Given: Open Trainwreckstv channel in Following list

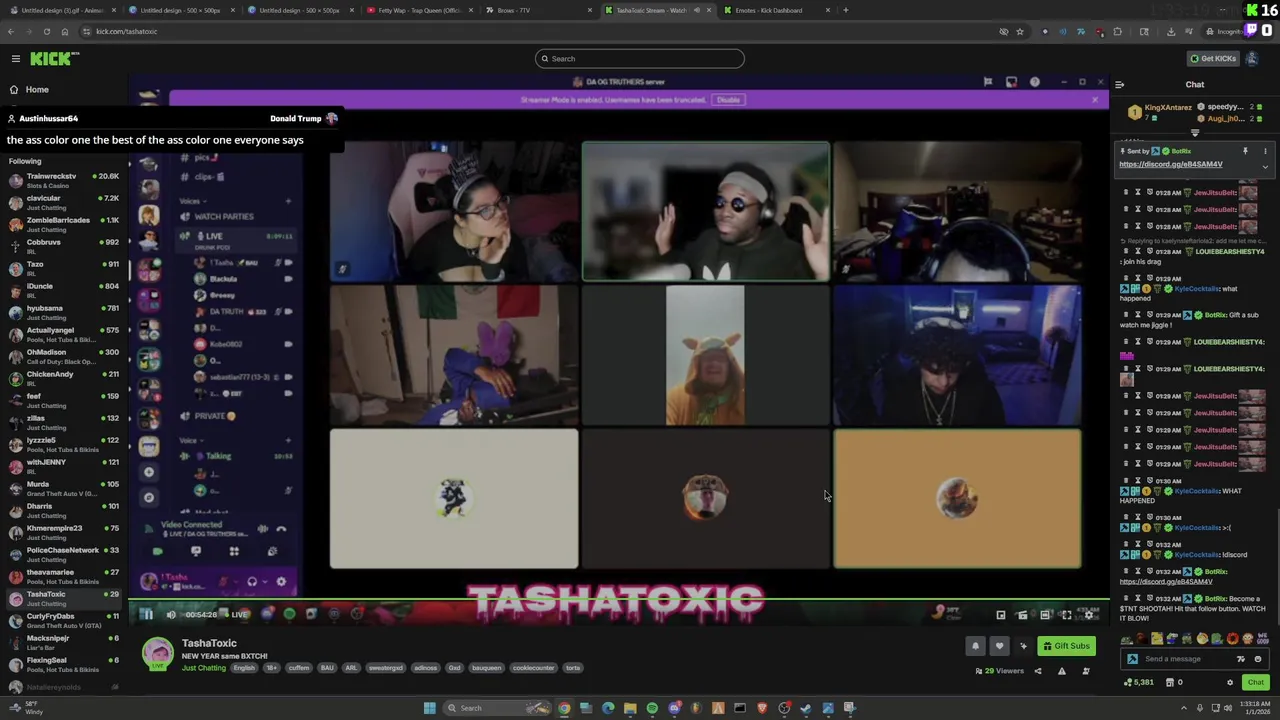Looking at the screenshot, I should point(64,180).
